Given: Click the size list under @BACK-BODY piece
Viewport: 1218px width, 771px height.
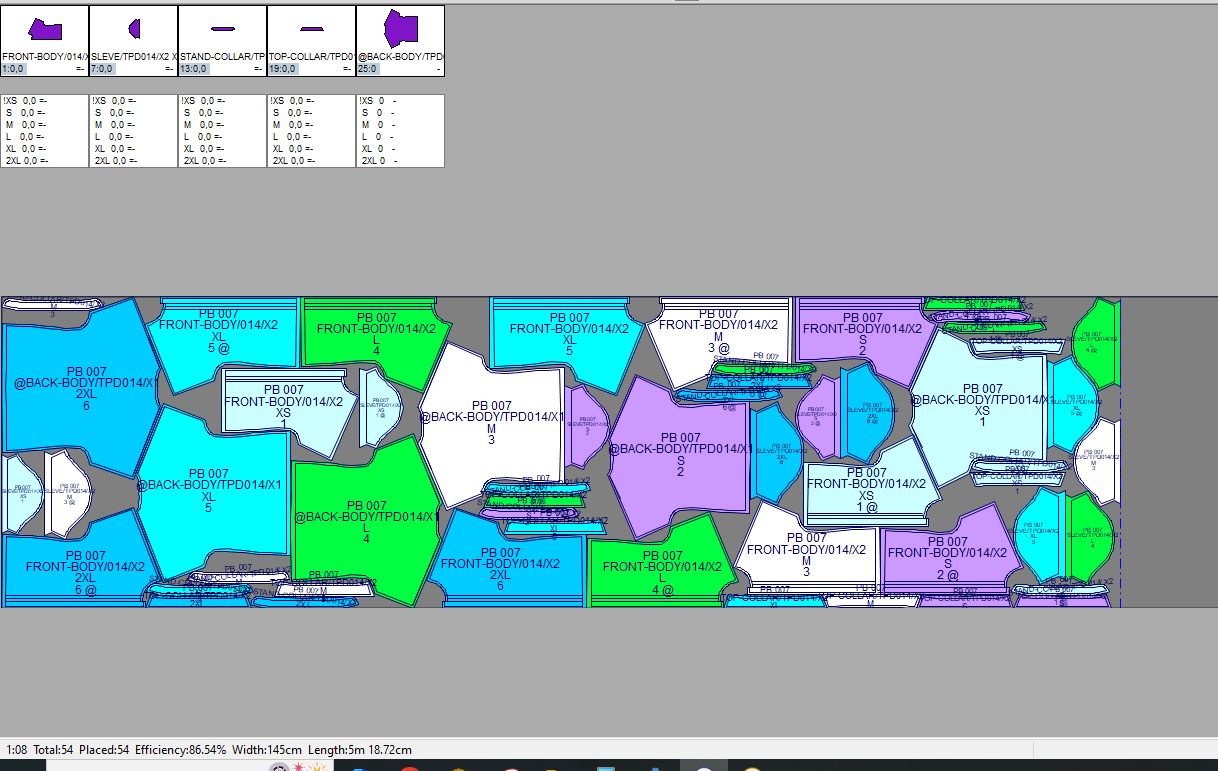Looking at the screenshot, I should tap(400, 131).
